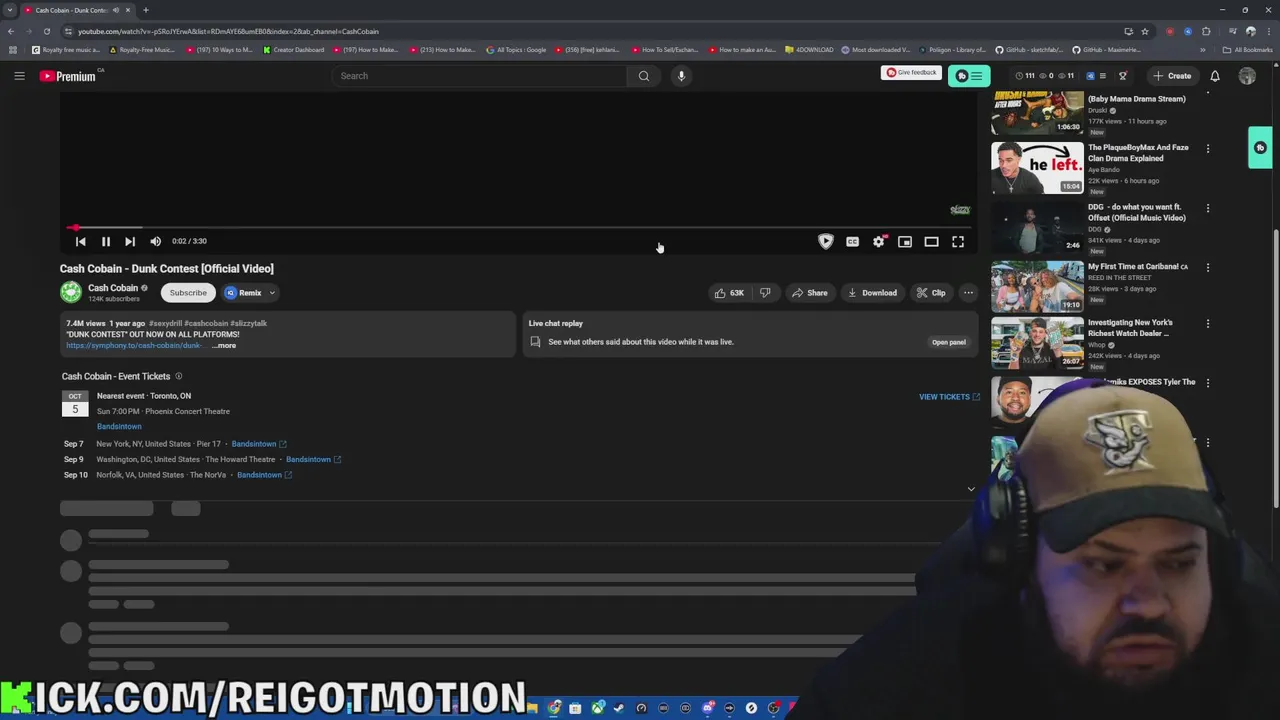The image size is (1280, 720).
Task: Reload the page
Action: [46, 31]
